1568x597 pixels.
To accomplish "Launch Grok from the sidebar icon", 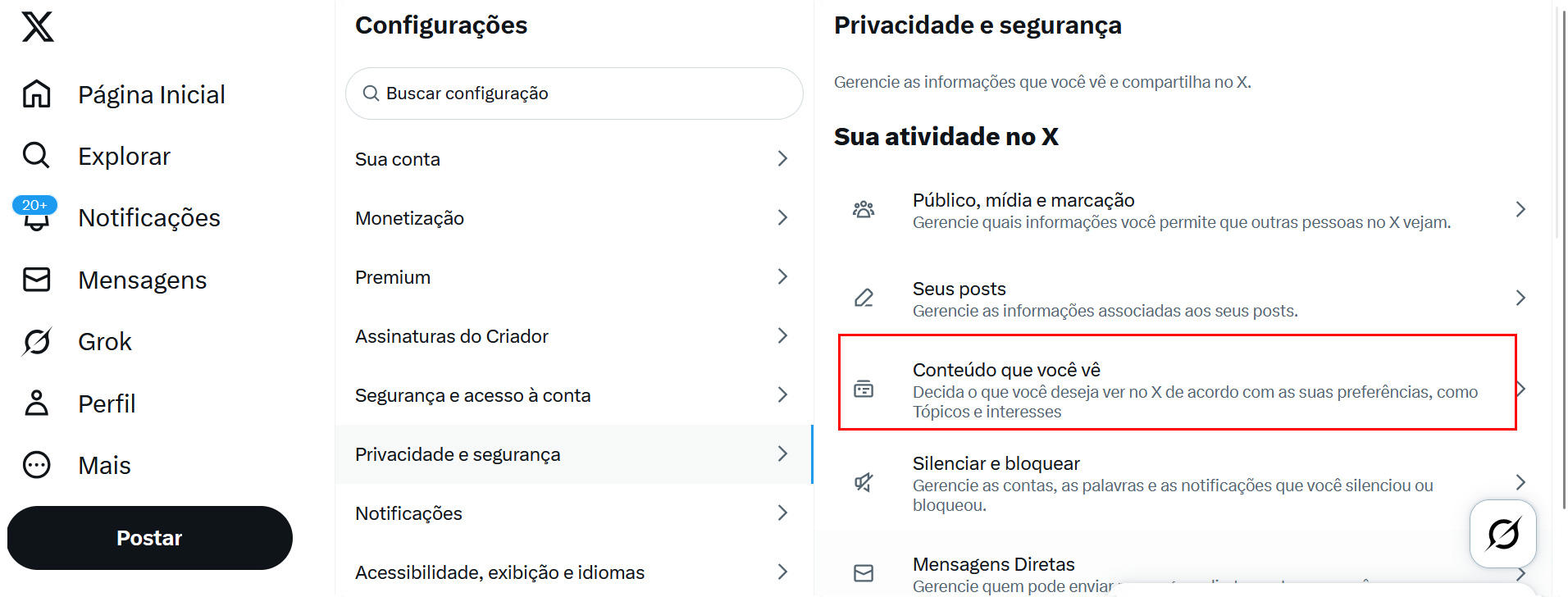I will [x=37, y=341].
